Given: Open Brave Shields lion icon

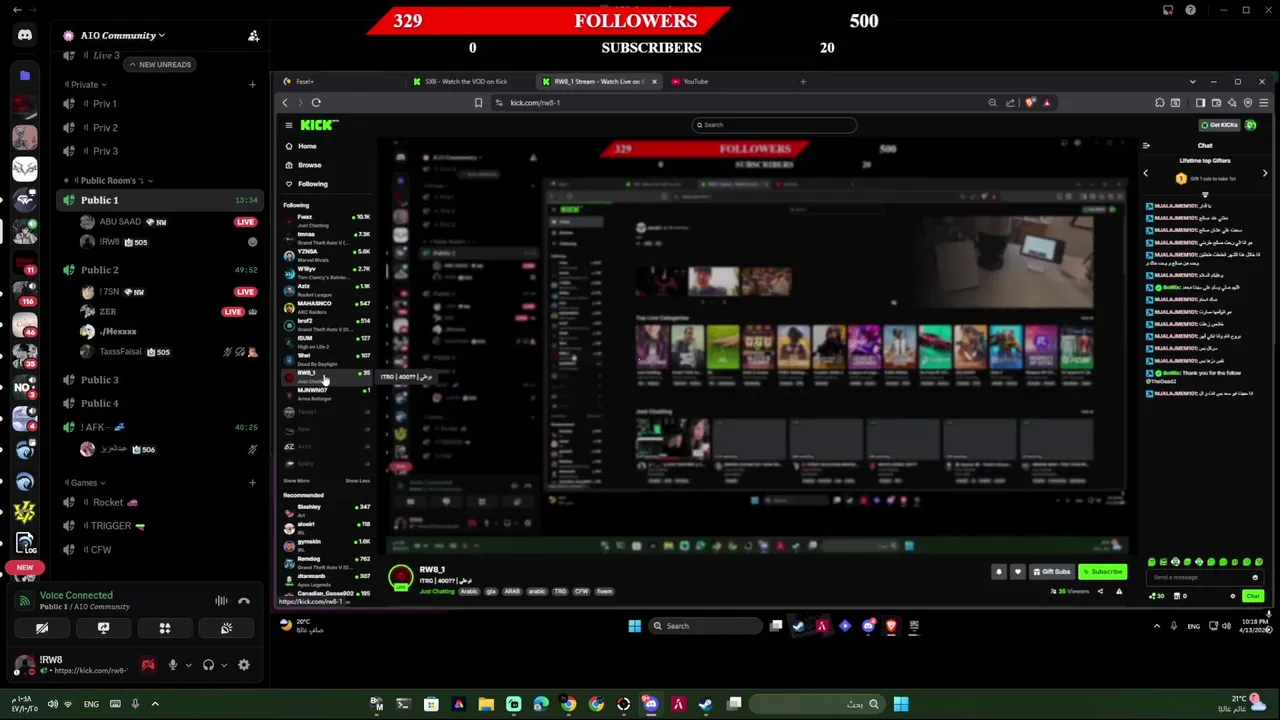Looking at the screenshot, I should (x=1031, y=102).
